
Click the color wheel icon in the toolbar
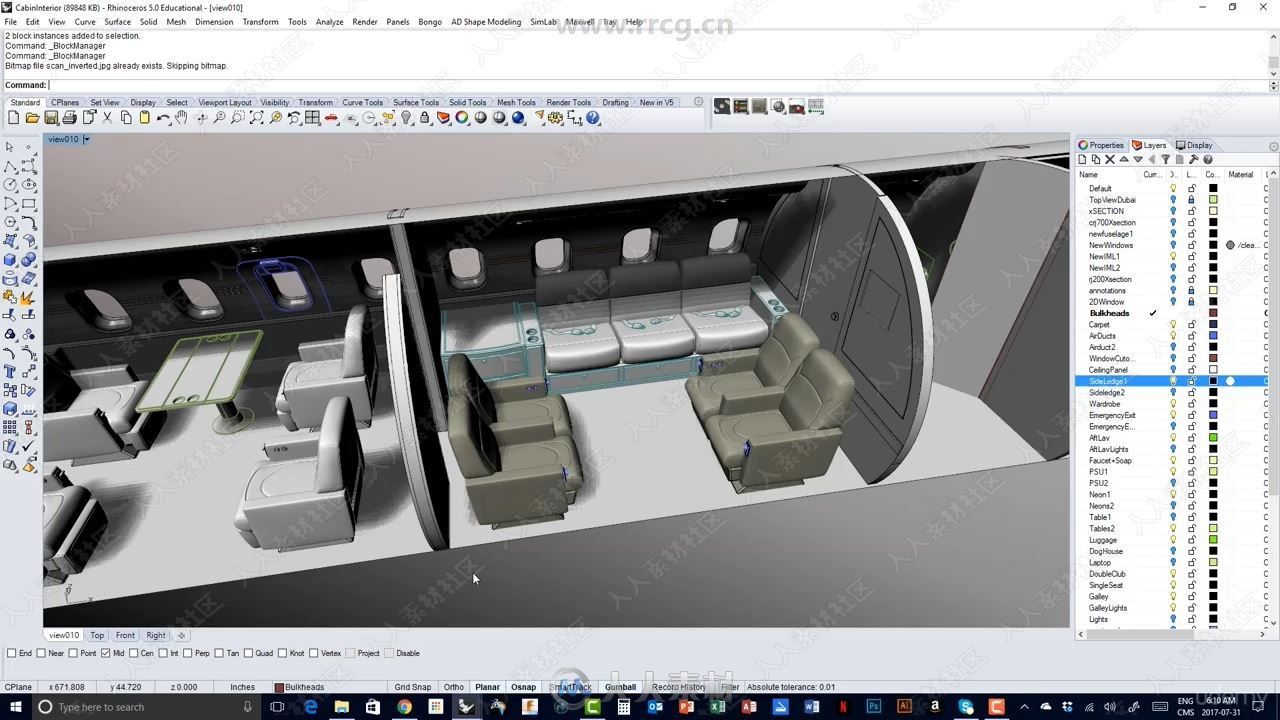click(x=462, y=118)
